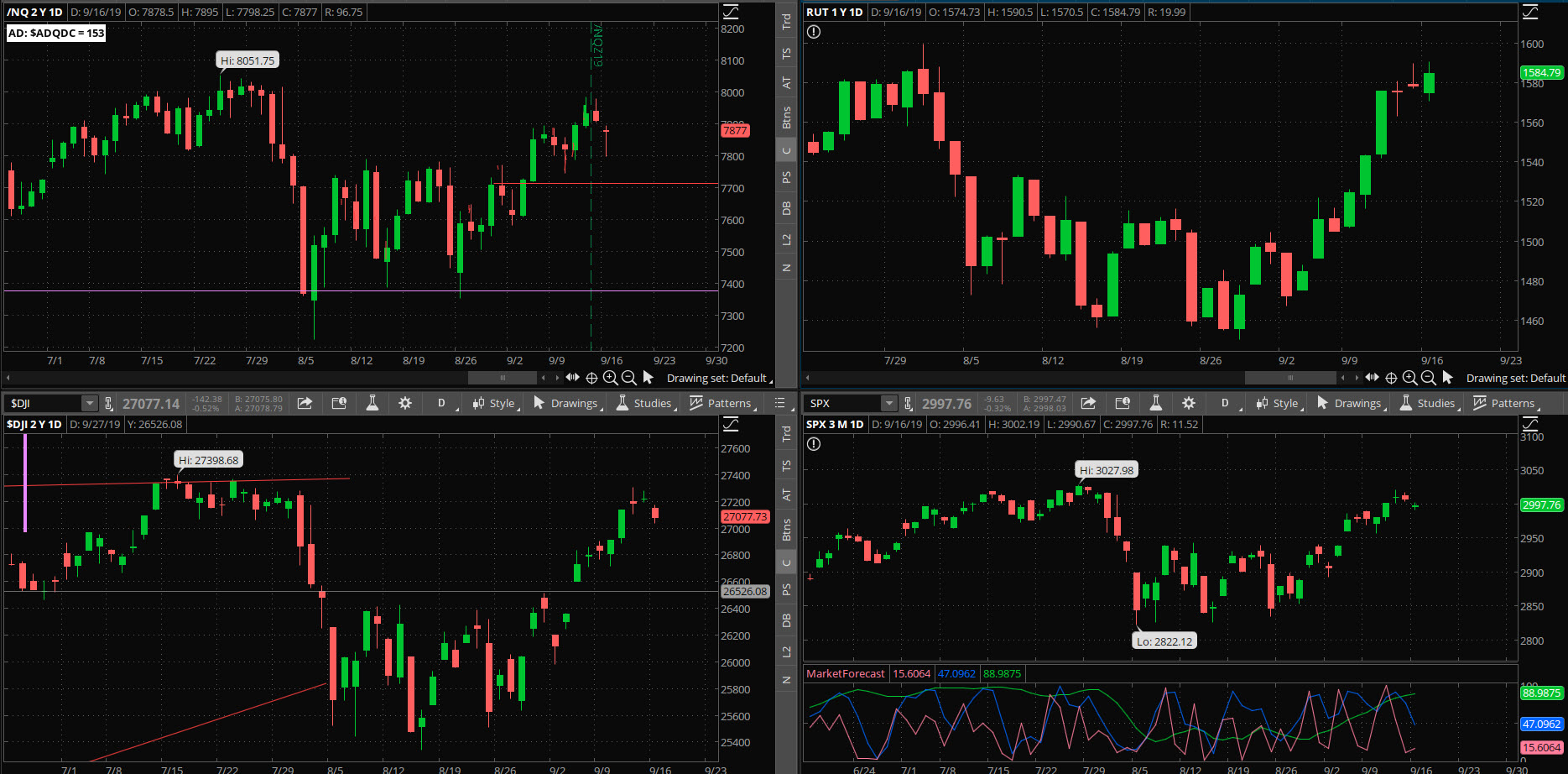This screenshot has width=1568, height=774.
Task: Click the RUT chart alert exclamation icon
Action: (x=814, y=32)
